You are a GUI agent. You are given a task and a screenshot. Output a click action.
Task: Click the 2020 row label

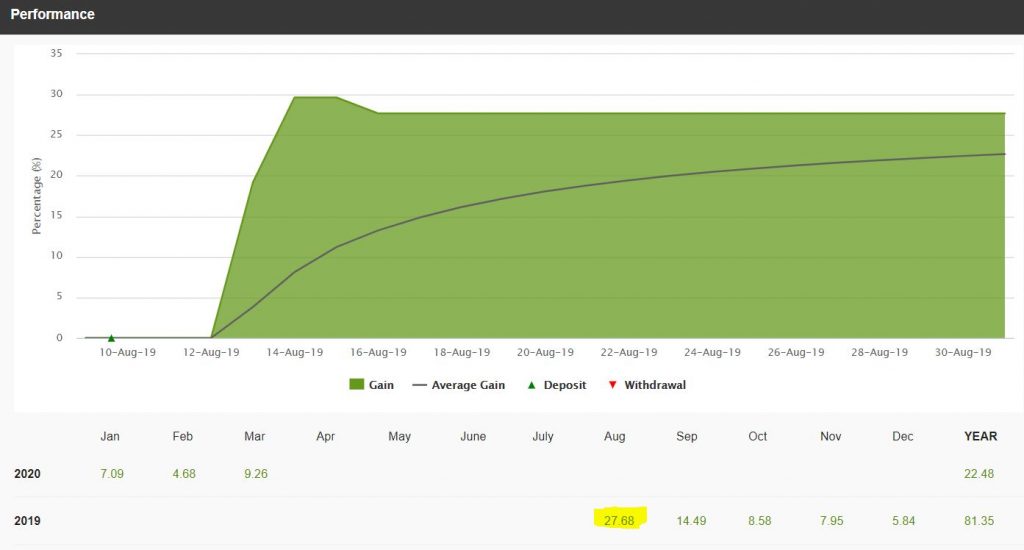pos(27,474)
